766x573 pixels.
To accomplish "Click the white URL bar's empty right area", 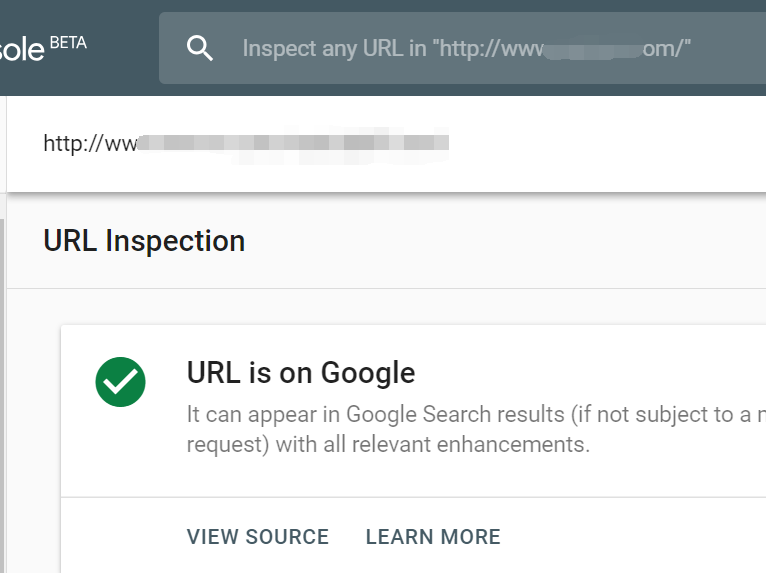I will pyautogui.click(x=620, y=143).
